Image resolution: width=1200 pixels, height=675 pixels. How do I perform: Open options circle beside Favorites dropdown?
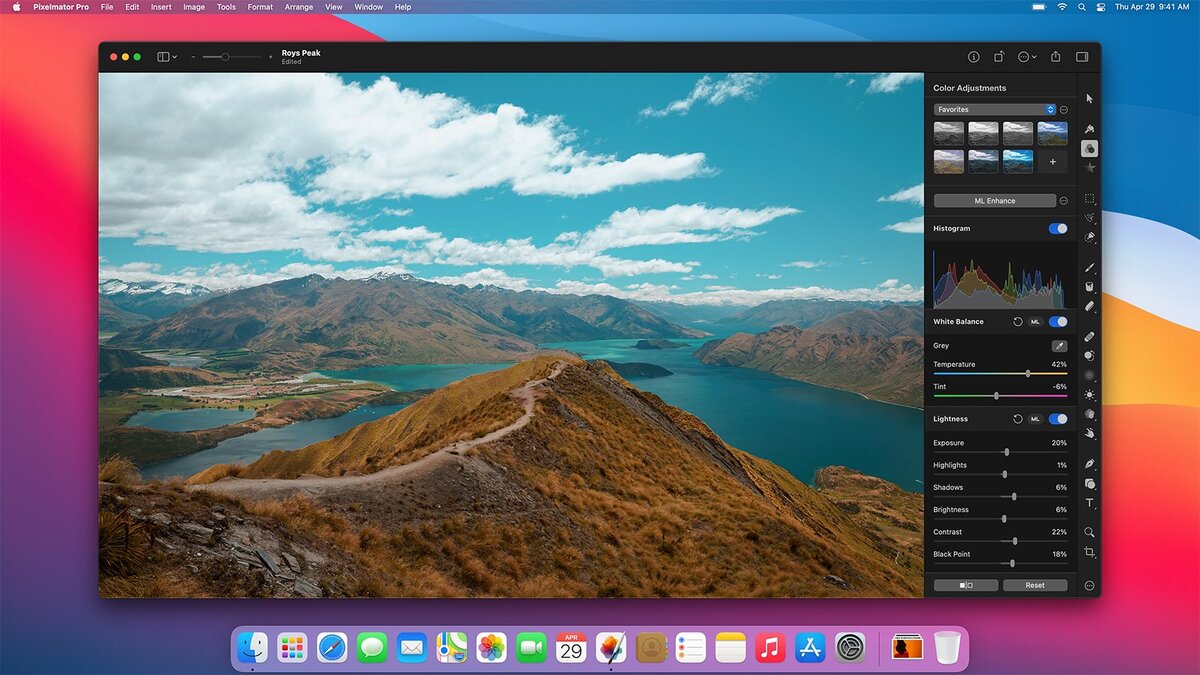tap(1064, 109)
